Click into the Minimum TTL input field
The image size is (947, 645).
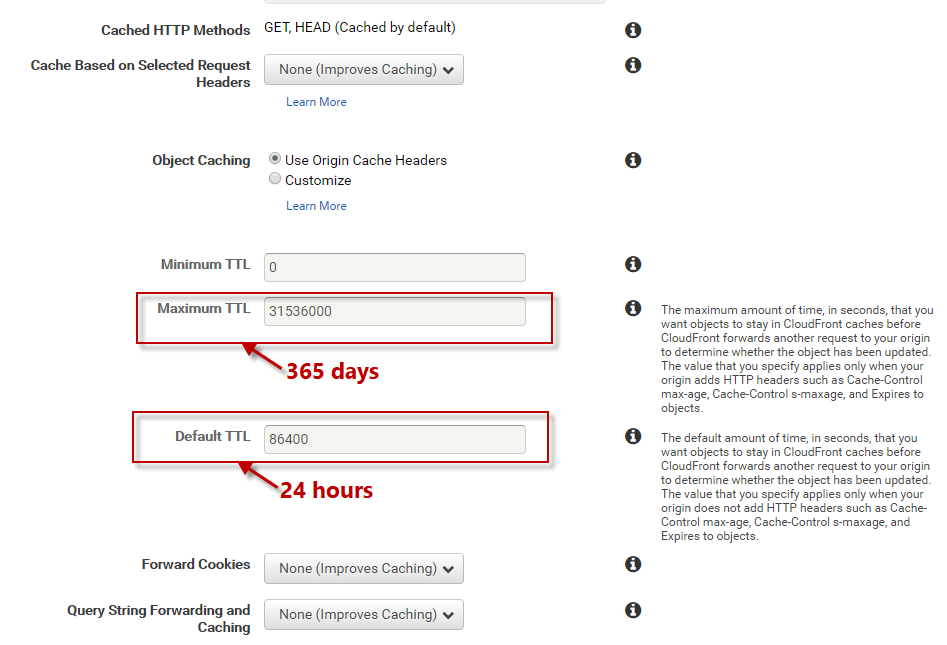pyautogui.click(x=394, y=268)
